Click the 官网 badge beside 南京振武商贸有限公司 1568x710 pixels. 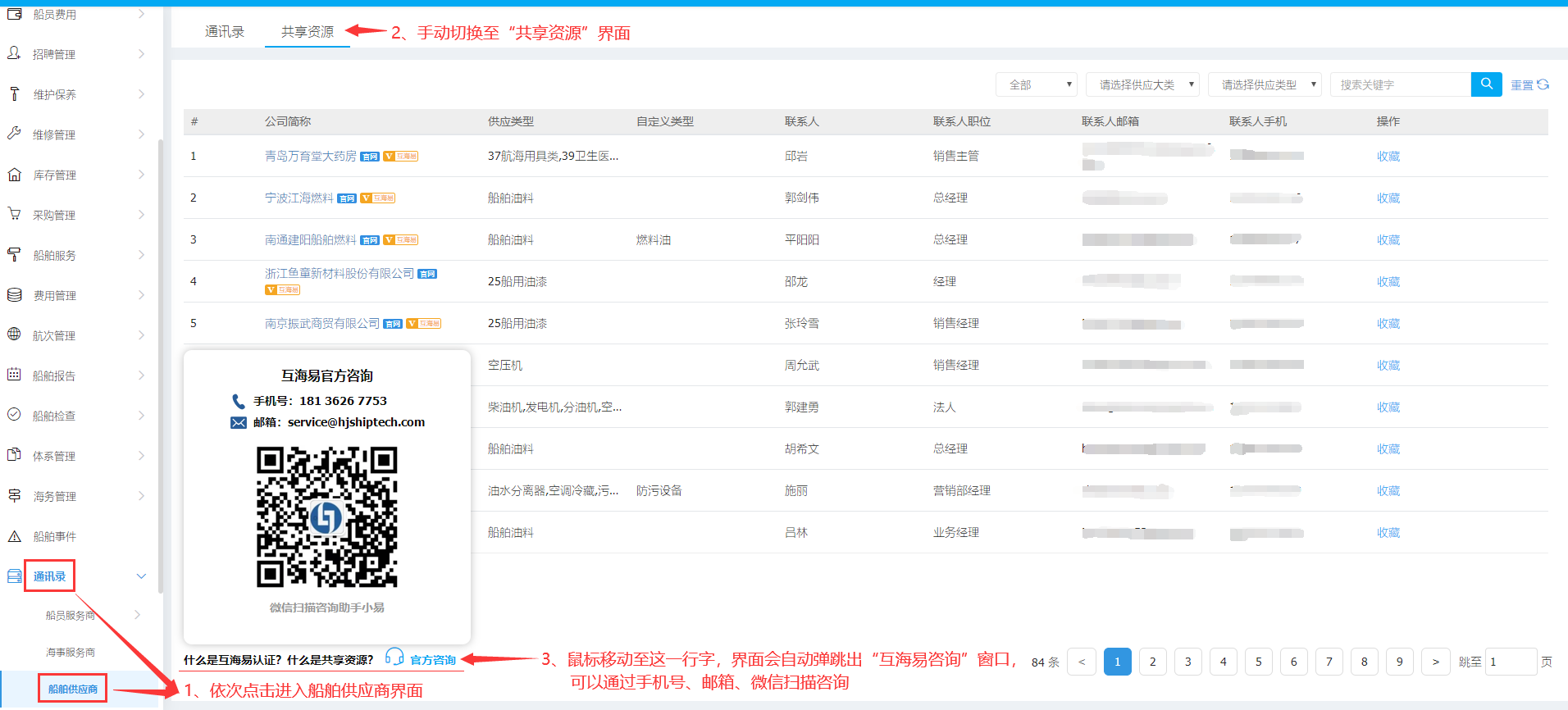pyautogui.click(x=393, y=324)
